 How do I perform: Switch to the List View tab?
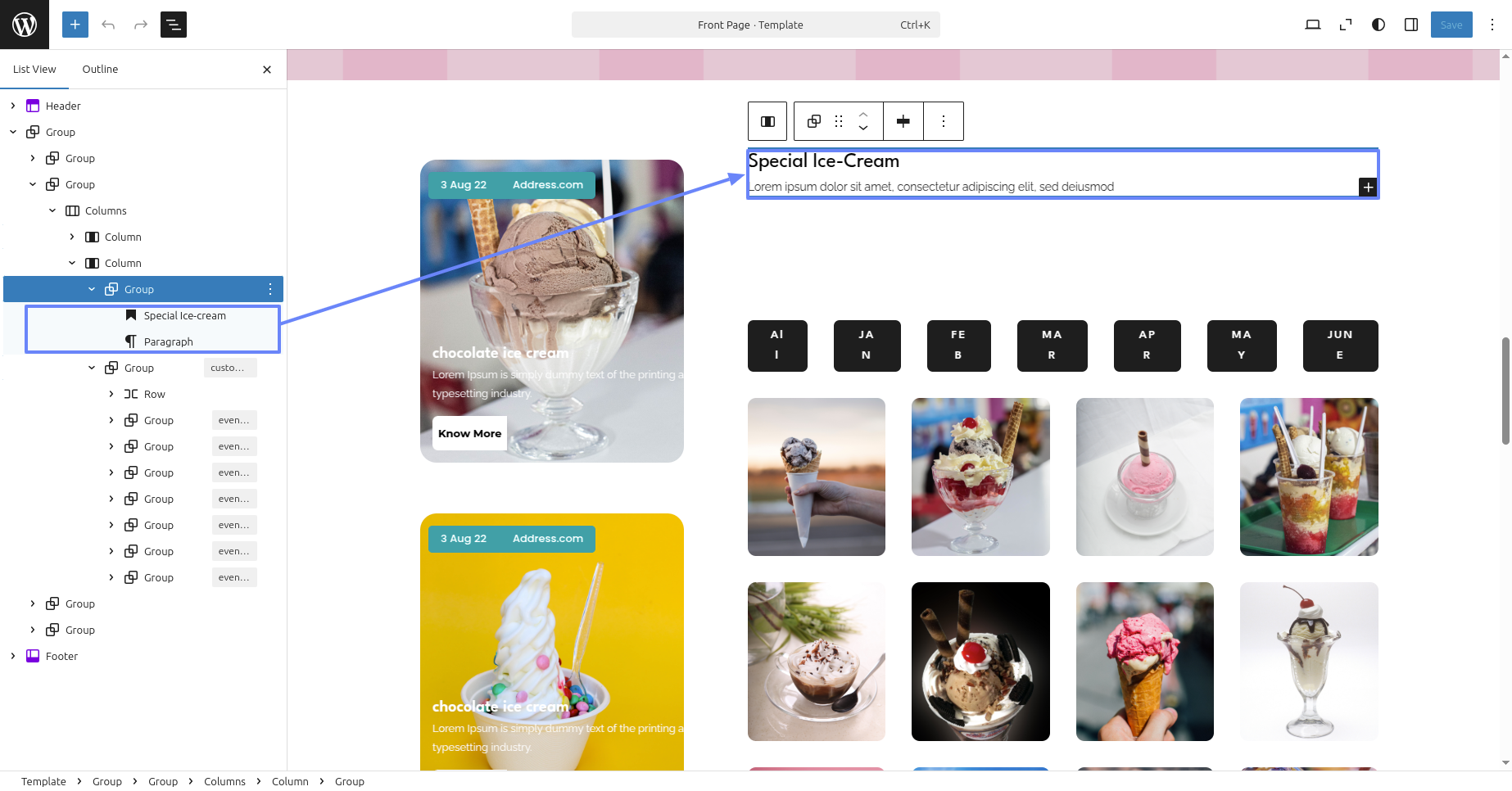pyautogui.click(x=34, y=69)
